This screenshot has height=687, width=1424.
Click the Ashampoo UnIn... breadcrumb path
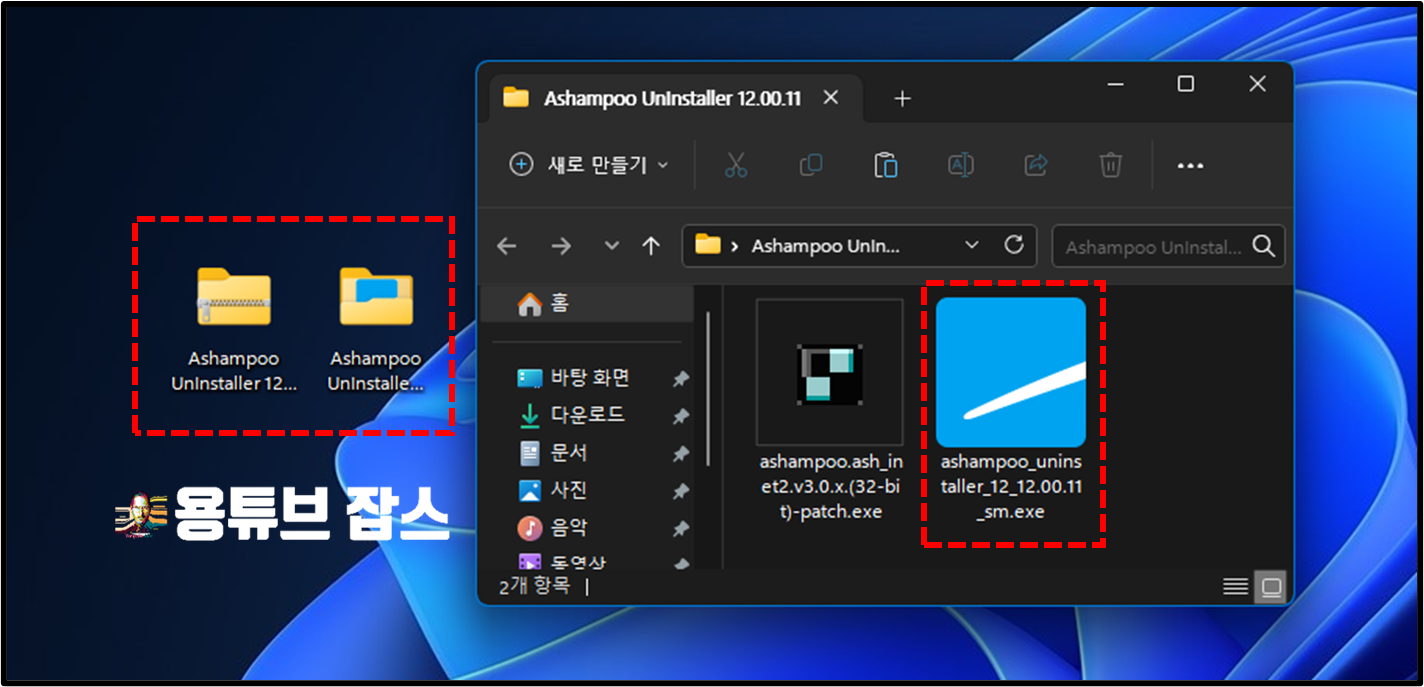click(826, 246)
